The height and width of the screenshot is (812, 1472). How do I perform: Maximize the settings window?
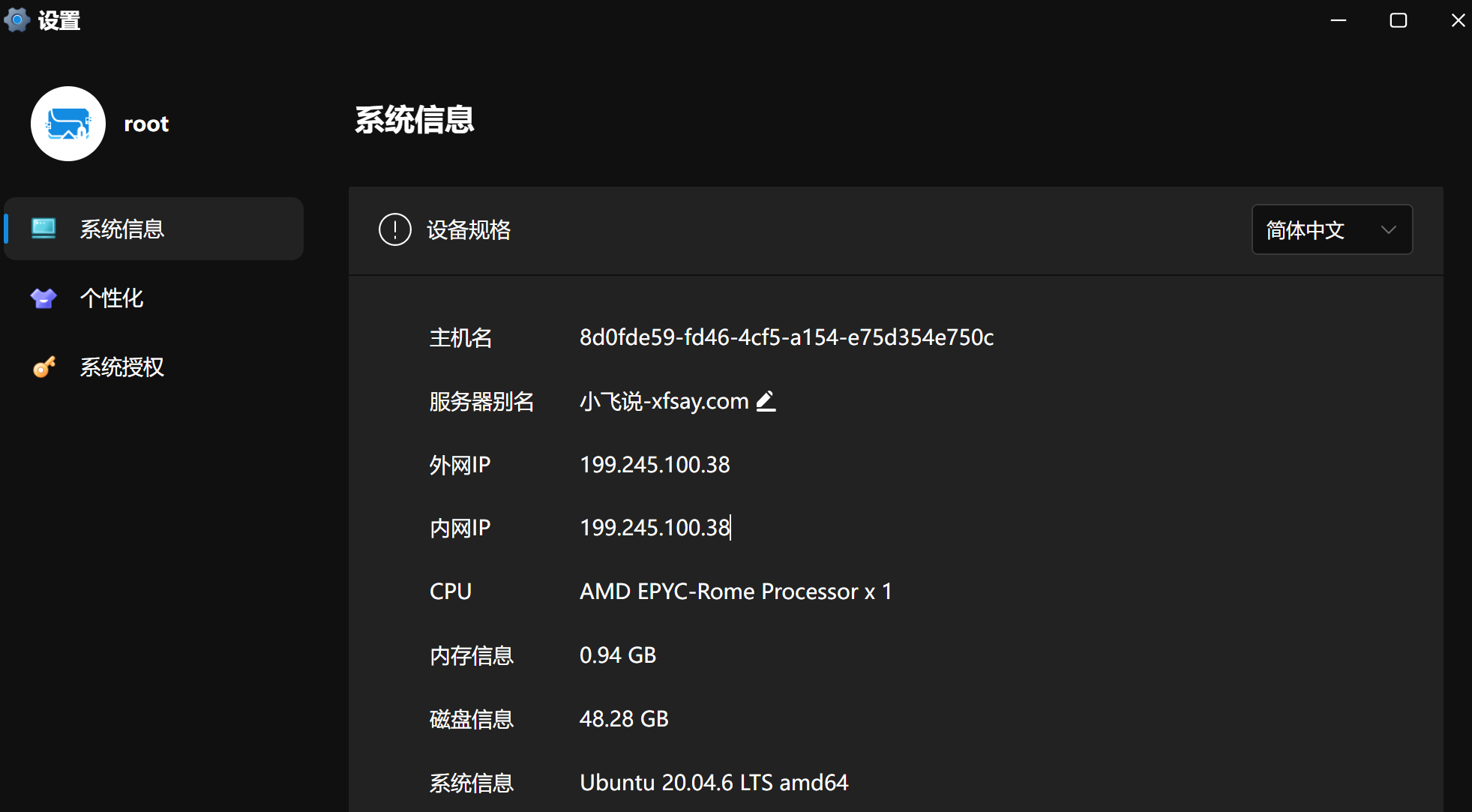(x=1398, y=20)
